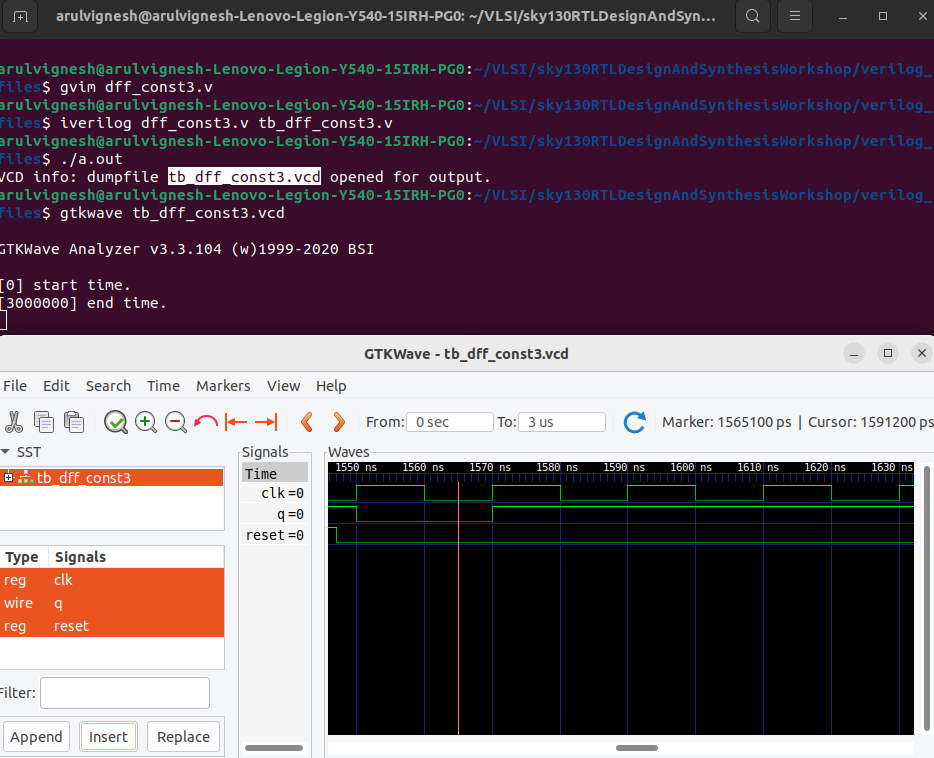This screenshot has width=934, height=758.
Task: Click the Zoom Fit magnifier icon
Action: click(x=115, y=422)
